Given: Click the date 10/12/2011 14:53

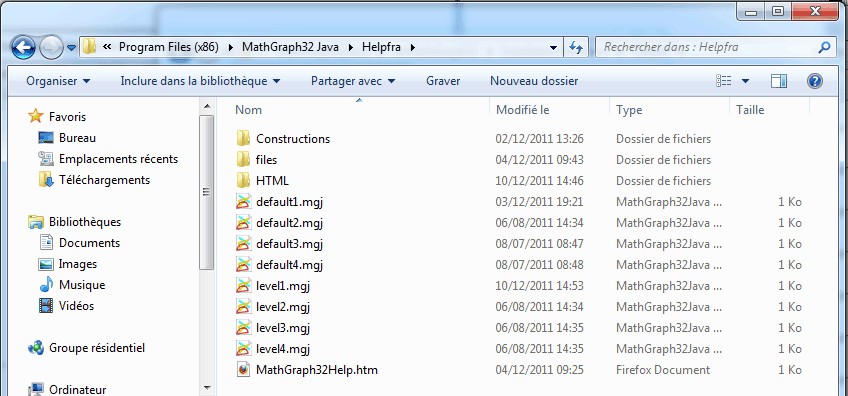Looking at the screenshot, I should [x=540, y=286].
